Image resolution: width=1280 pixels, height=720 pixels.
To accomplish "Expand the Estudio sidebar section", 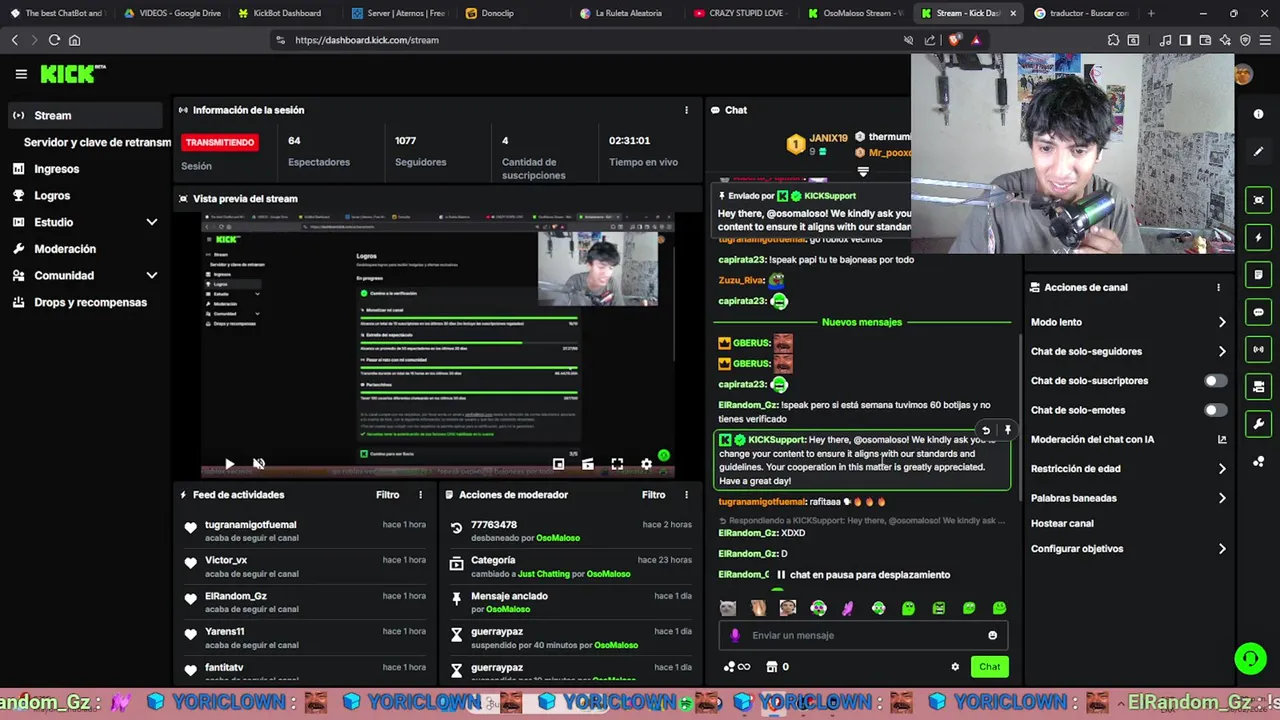I will point(152,222).
